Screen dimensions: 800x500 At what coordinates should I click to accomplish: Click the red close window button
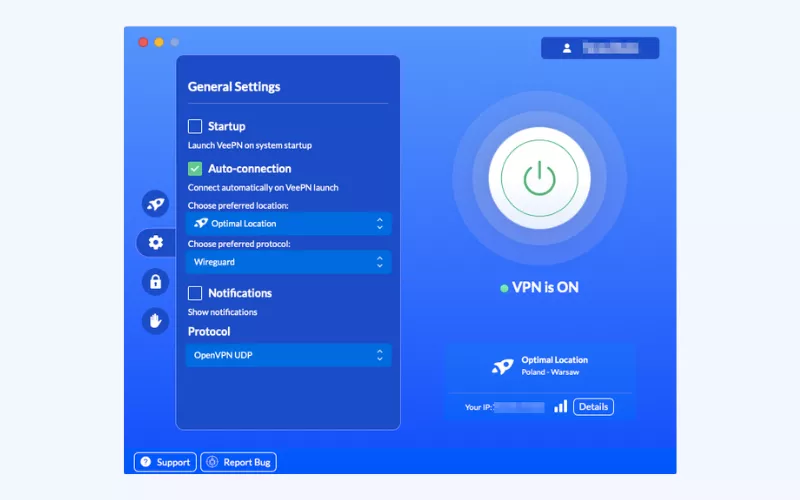point(143,42)
